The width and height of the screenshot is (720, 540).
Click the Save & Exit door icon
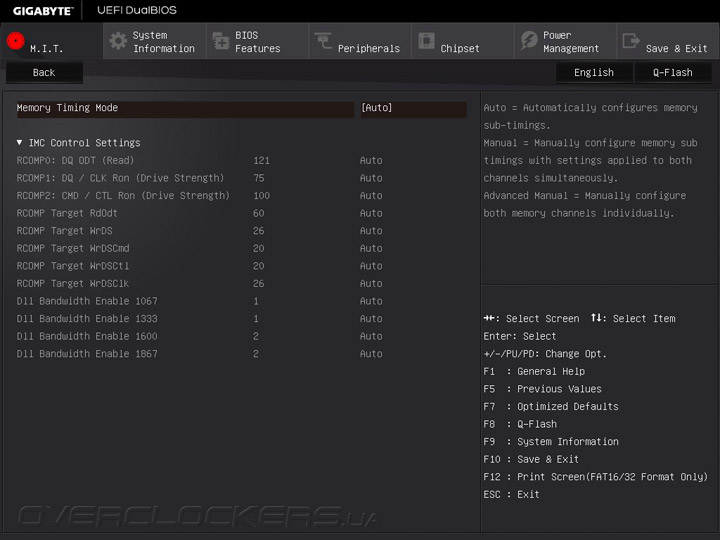(631, 41)
